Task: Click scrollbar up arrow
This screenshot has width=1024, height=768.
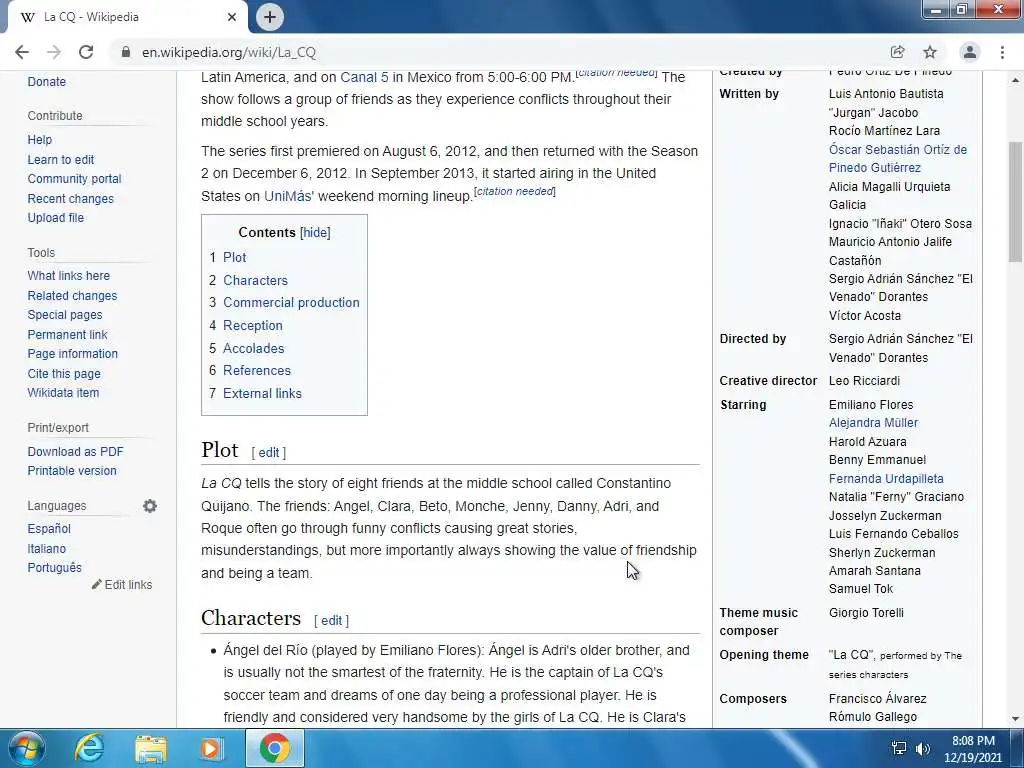Action: point(1016,80)
